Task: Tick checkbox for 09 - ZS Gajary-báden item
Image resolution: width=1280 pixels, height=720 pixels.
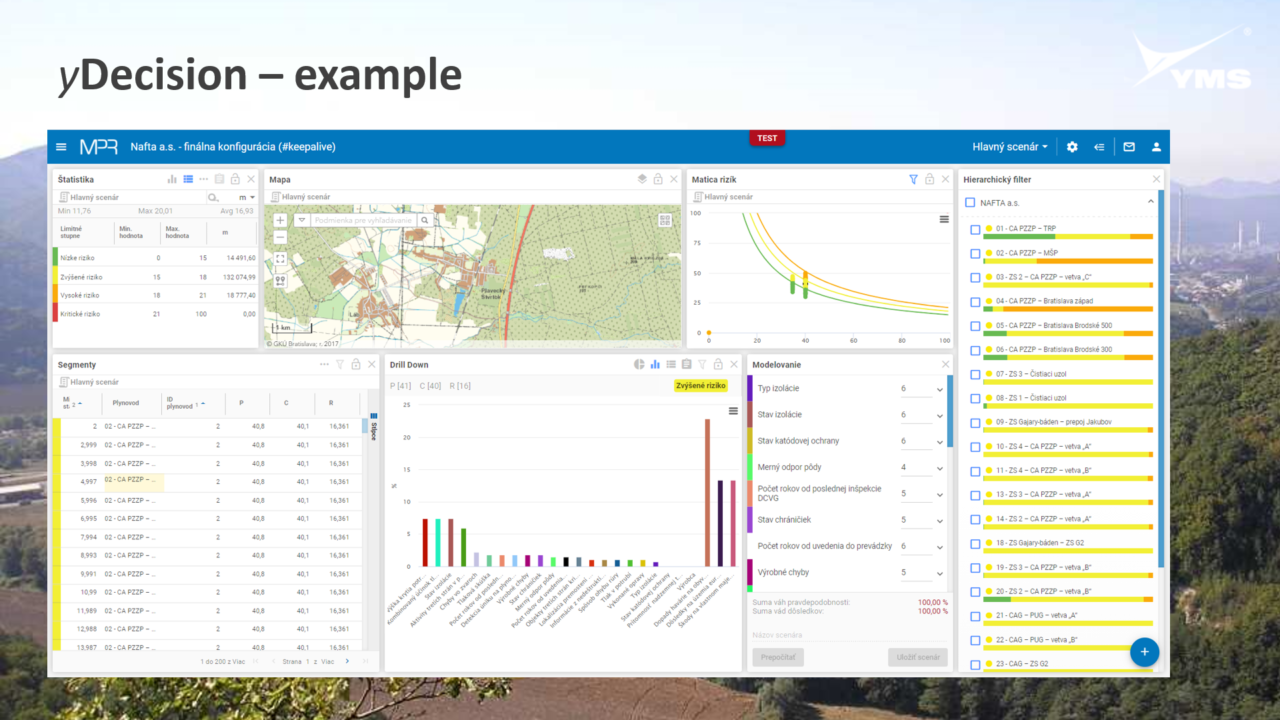Action: pyautogui.click(x=976, y=421)
